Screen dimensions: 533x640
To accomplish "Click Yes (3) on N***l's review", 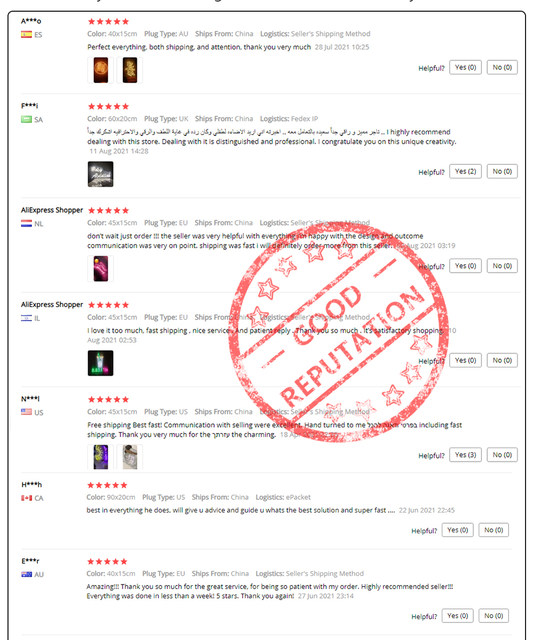I will coord(465,455).
